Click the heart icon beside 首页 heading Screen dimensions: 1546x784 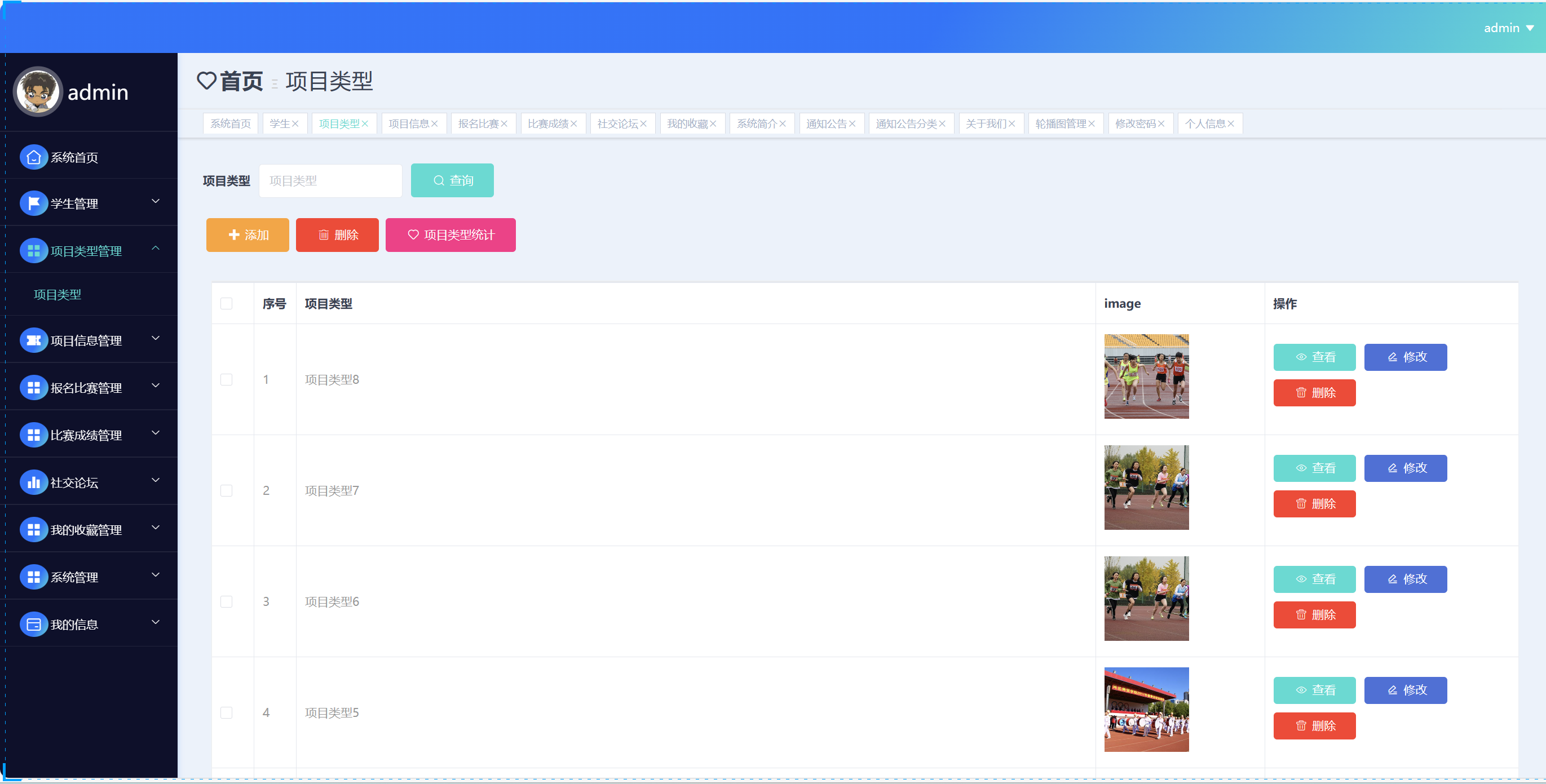[x=206, y=81]
